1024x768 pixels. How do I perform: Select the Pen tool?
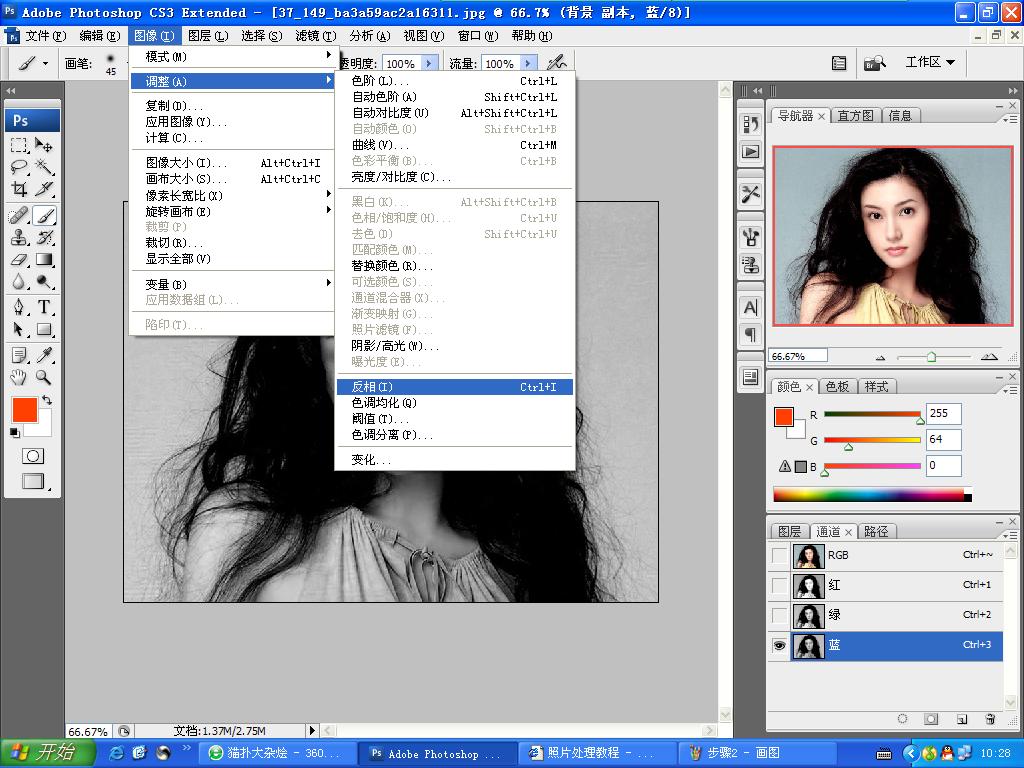click(20, 307)
